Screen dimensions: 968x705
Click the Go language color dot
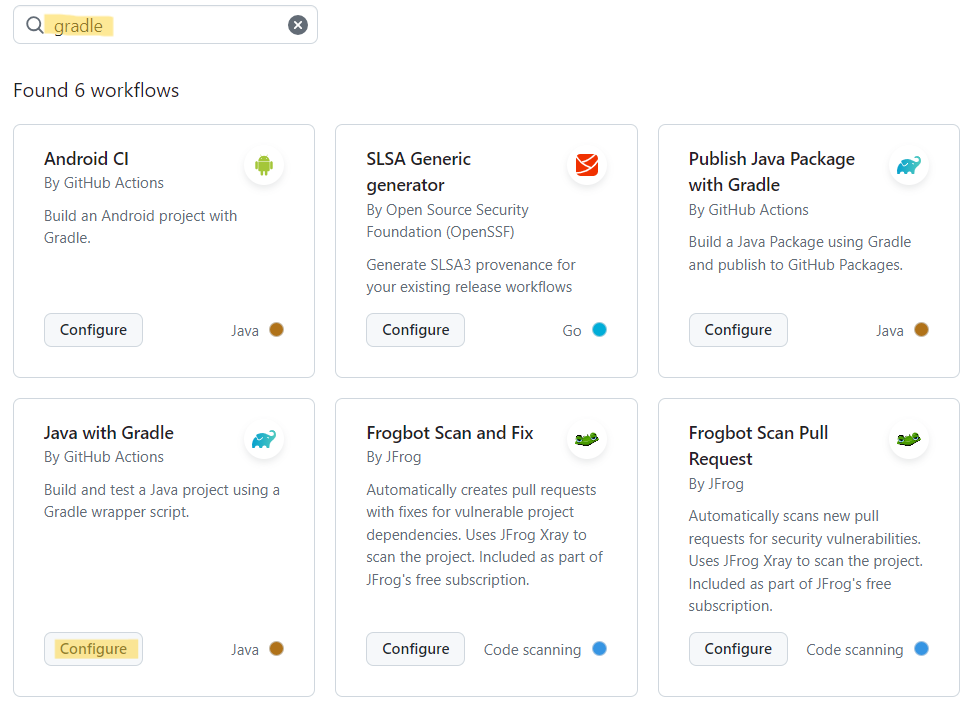pyautogui.click(x=599, y=330)
